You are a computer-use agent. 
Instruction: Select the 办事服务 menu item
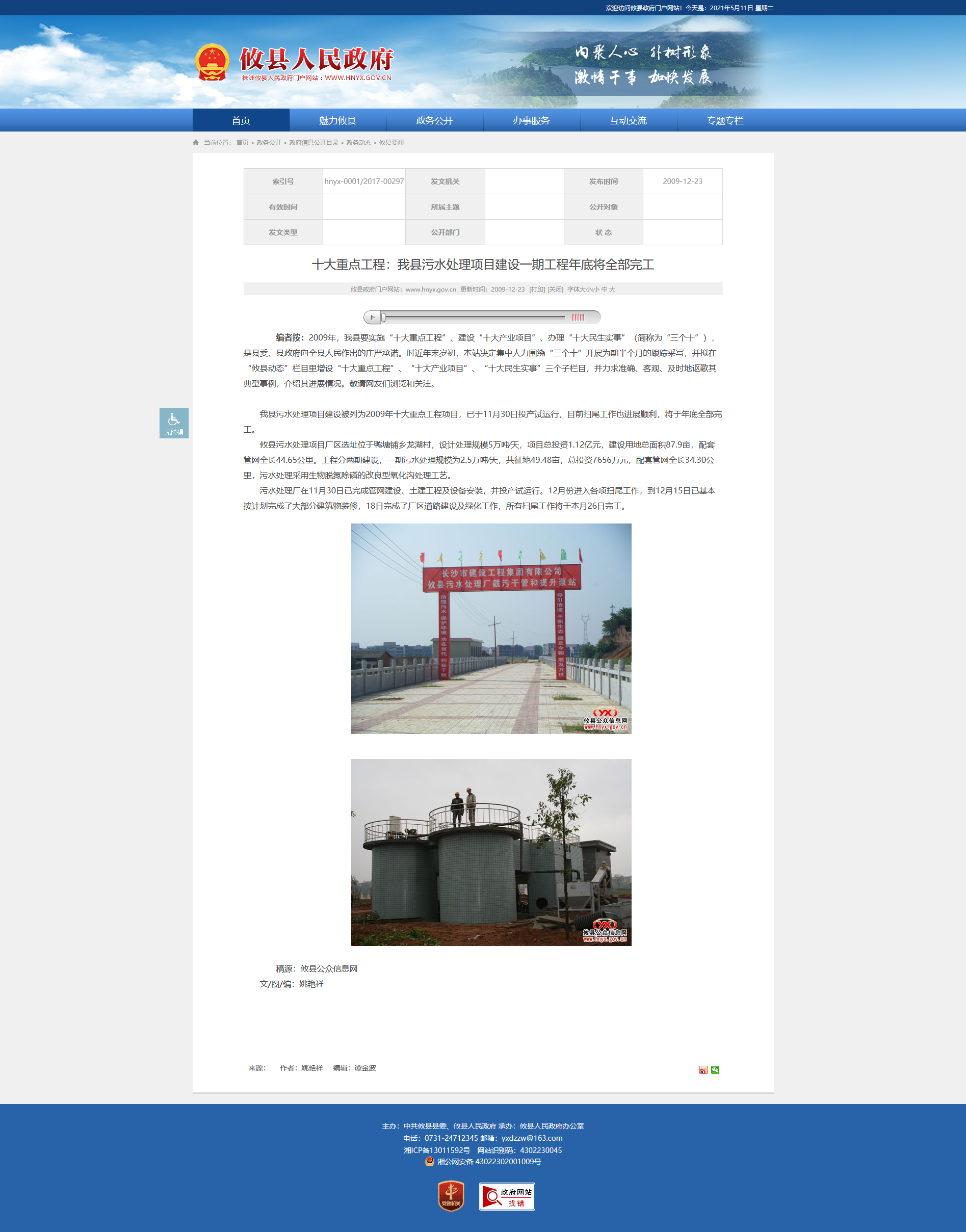(x=531, y=120)
